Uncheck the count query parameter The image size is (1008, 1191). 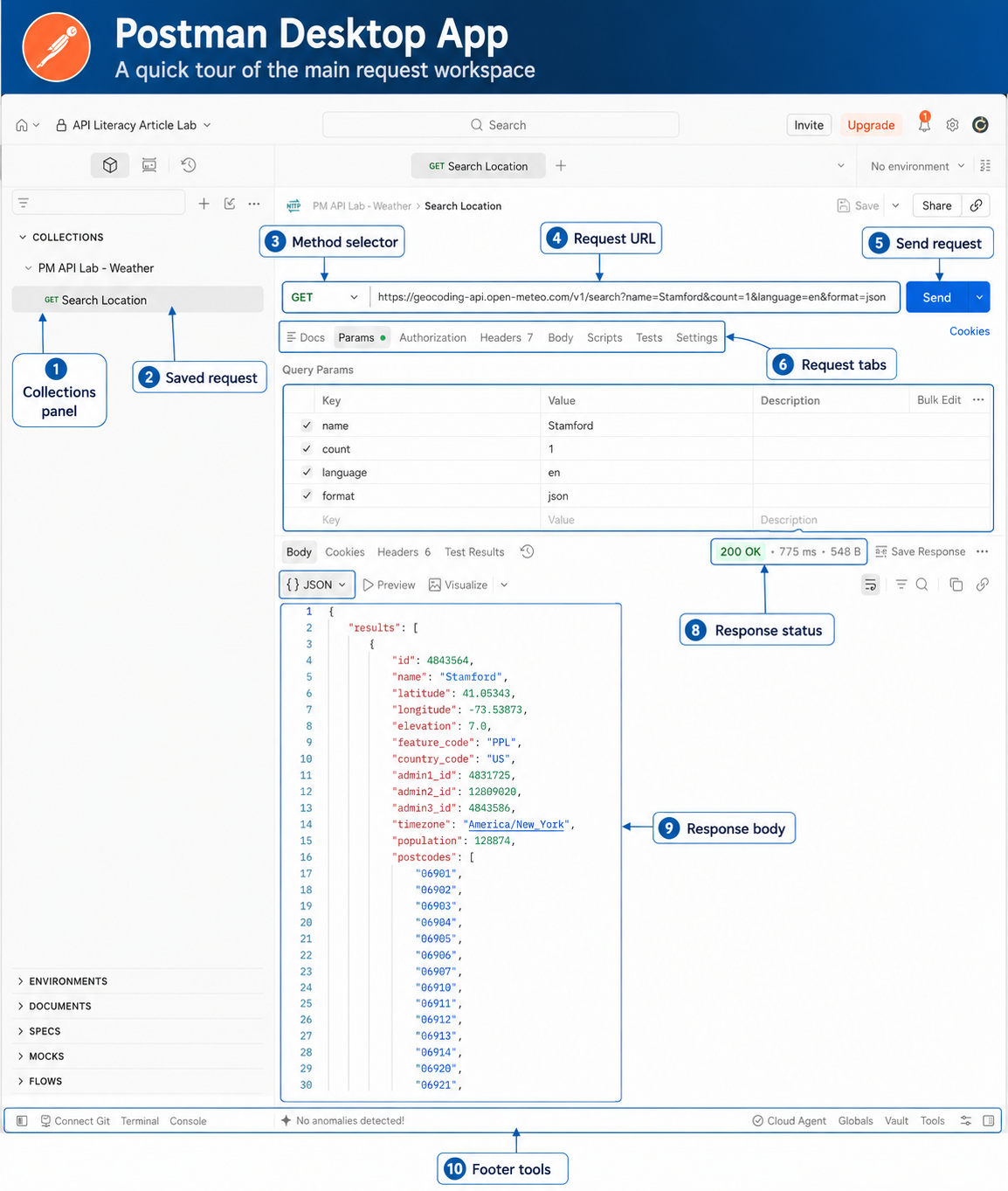307,448
